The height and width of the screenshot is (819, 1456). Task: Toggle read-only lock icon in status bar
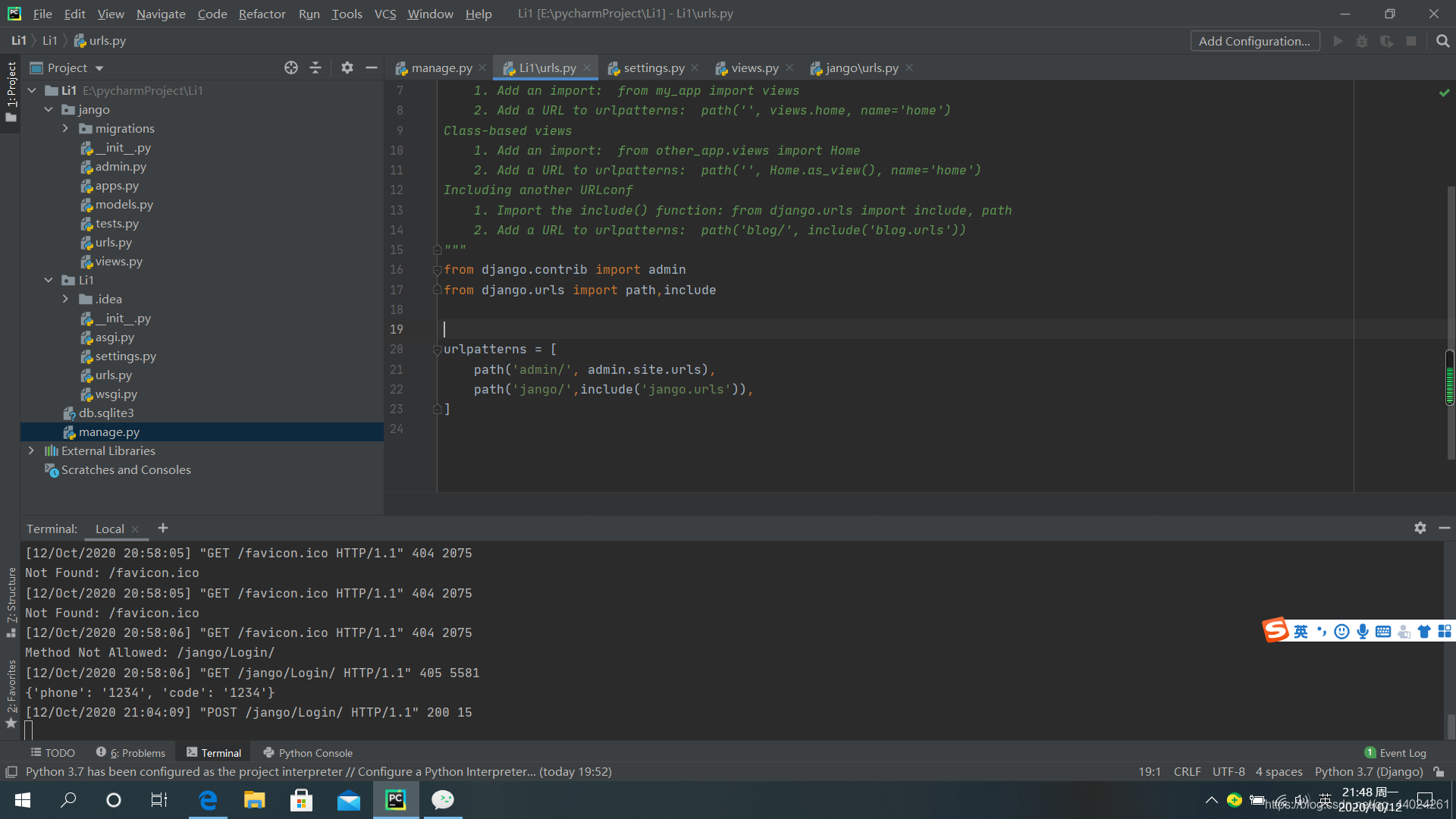coord(1439,772)
